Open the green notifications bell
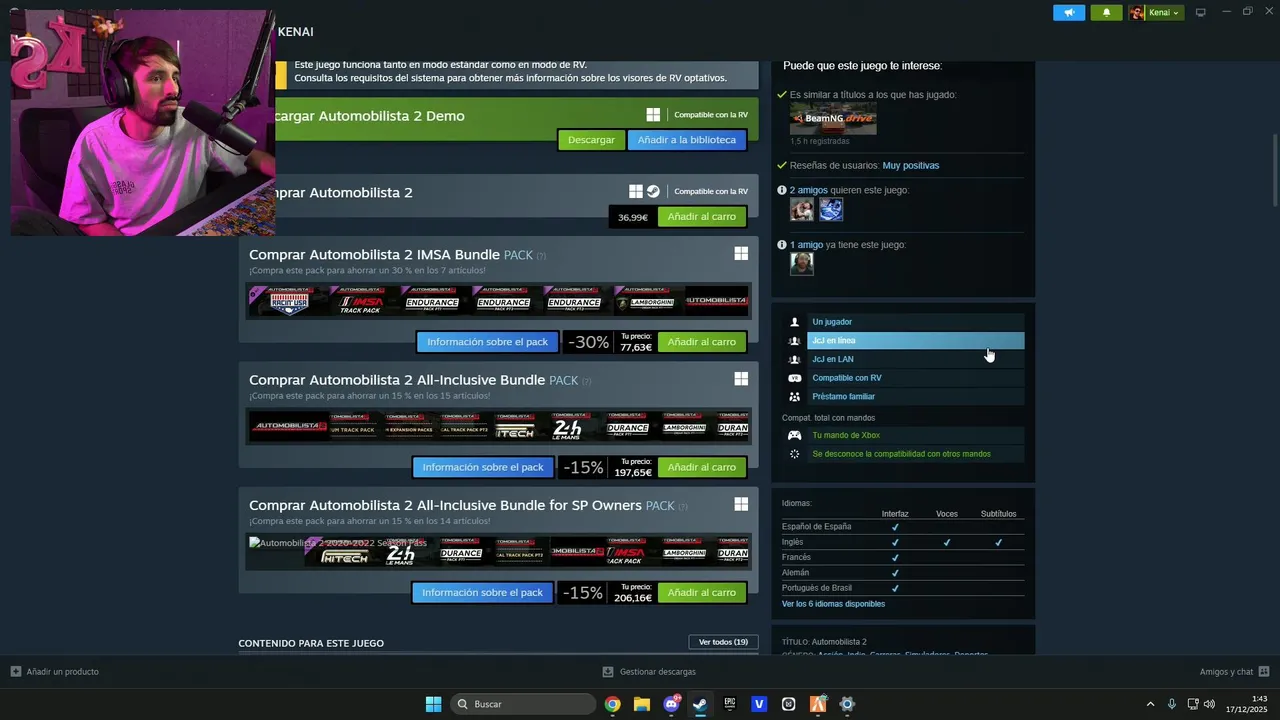The height and width of the screenshot is (720, 1280). point(1106,13)
